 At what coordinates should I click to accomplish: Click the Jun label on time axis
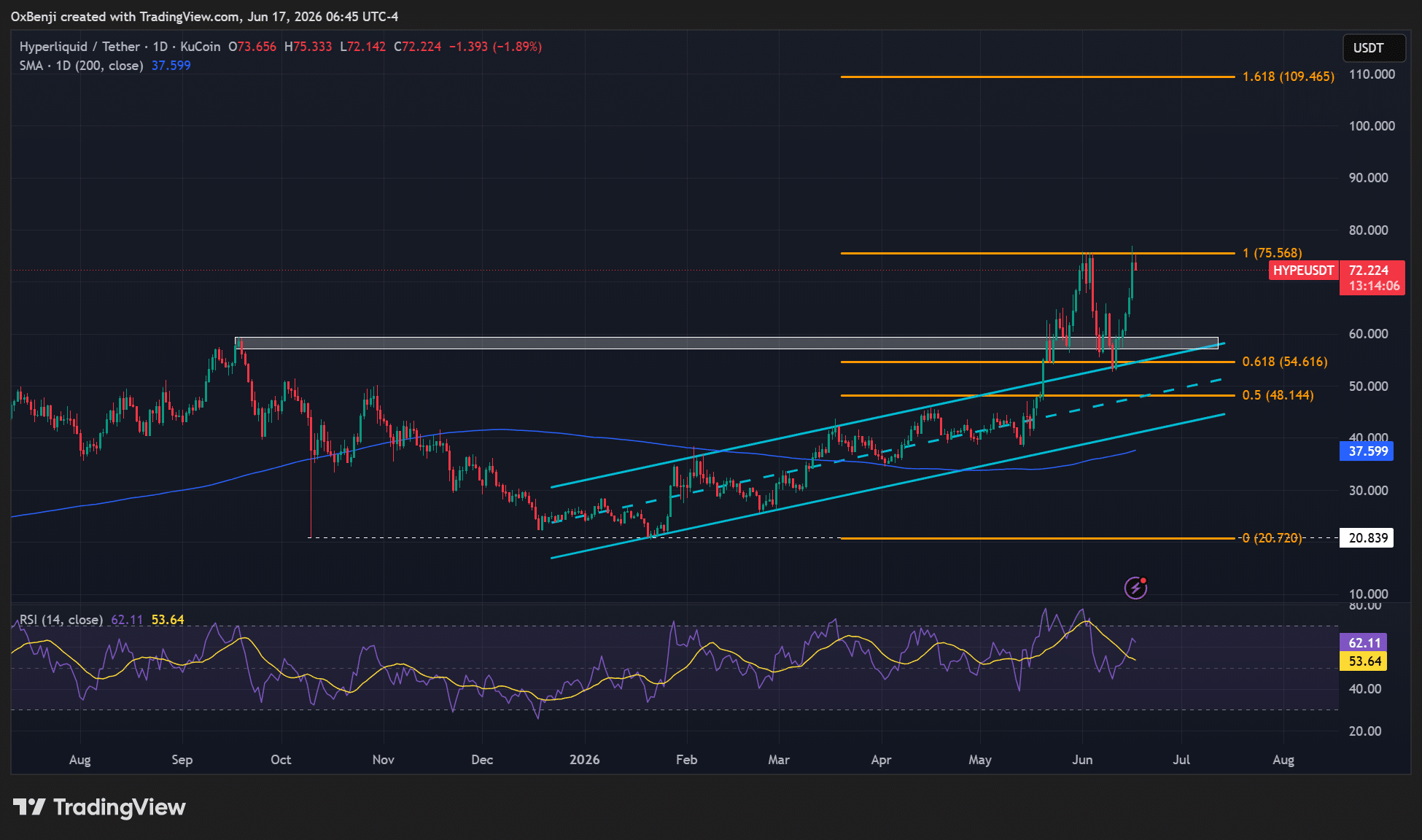1082,760
